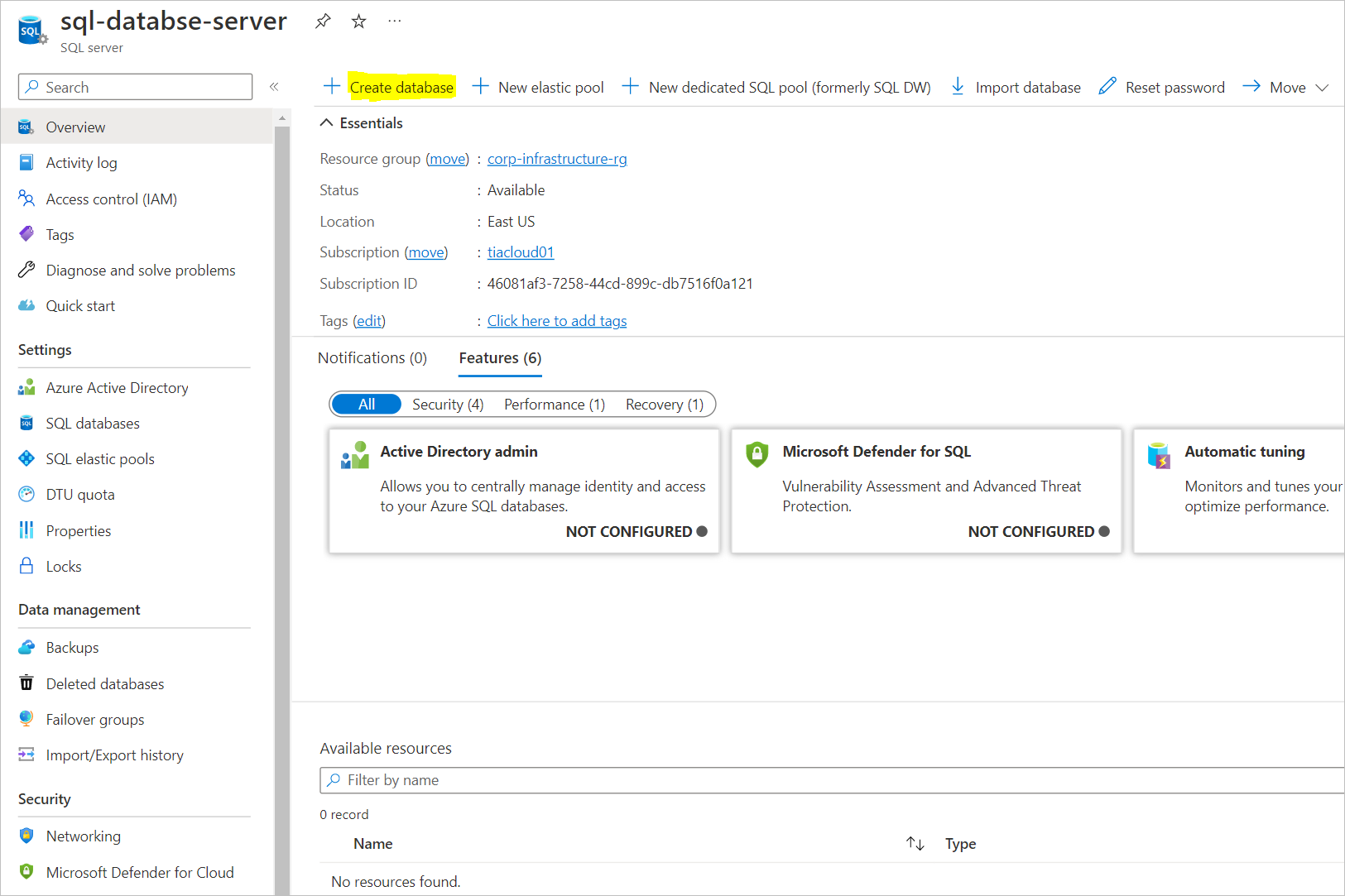The width and height of the screenshot is (1345, 896).
Task: Open SQL databases icon
Action: (x=26, y=423)
